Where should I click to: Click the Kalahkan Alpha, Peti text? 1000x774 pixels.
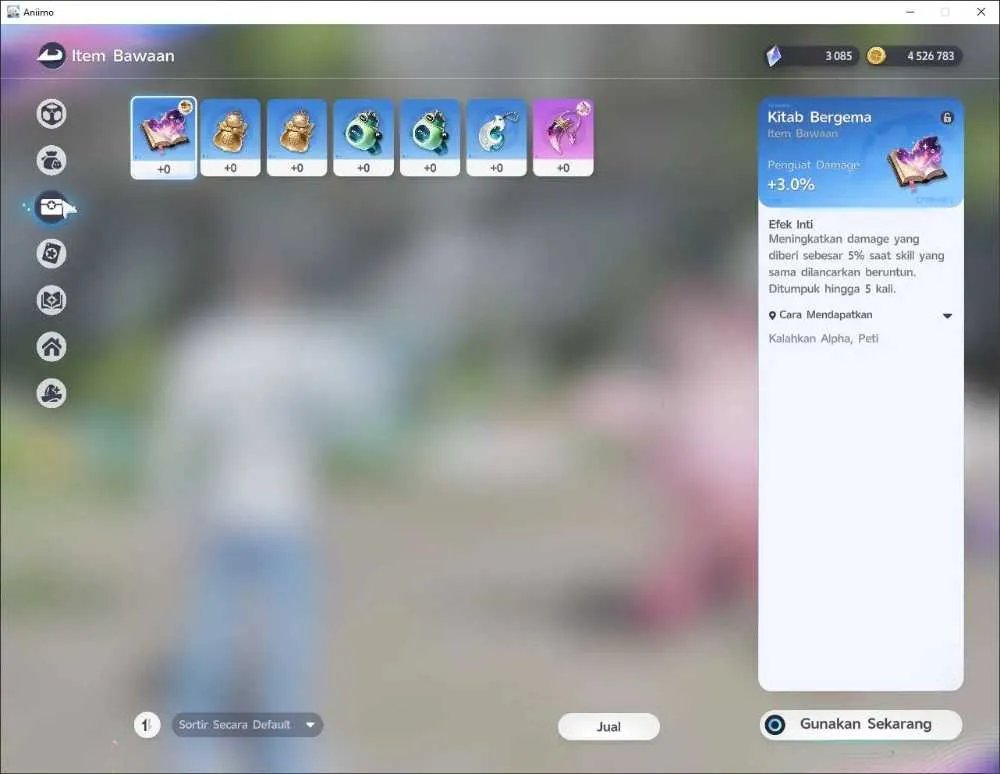point(823,339)
